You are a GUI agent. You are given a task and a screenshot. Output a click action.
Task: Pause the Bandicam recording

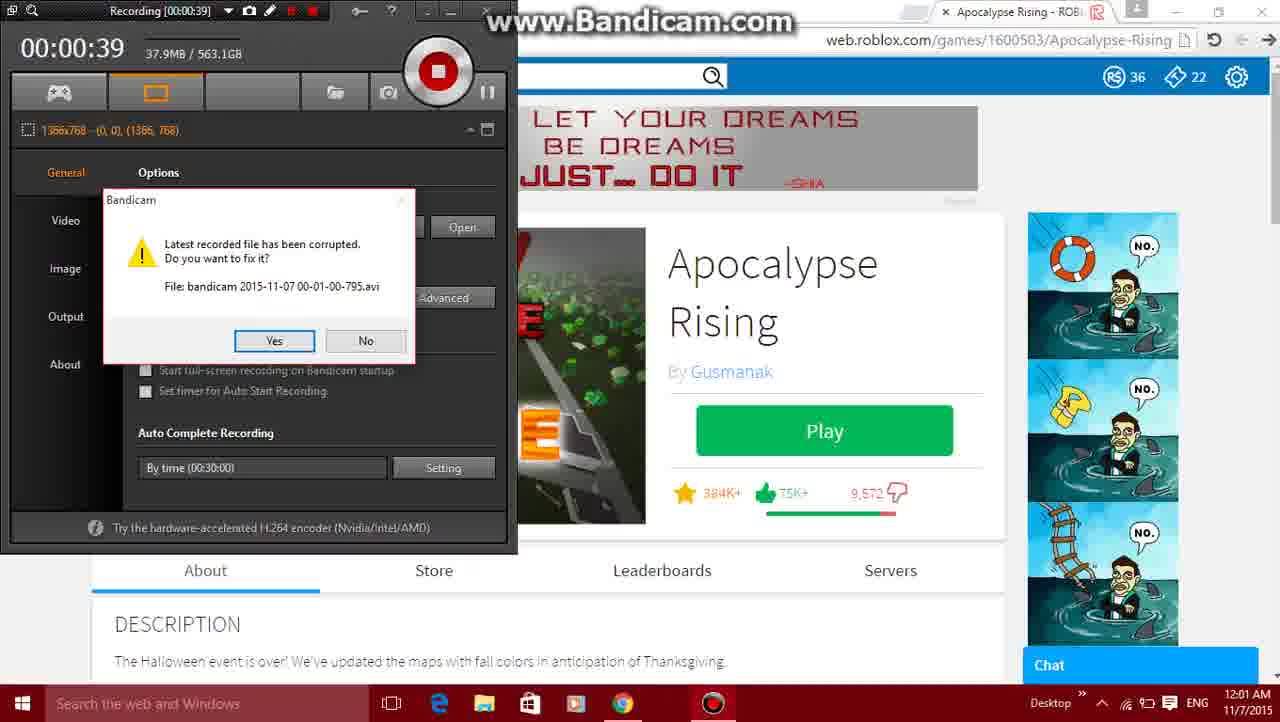(x=487, y=92)
